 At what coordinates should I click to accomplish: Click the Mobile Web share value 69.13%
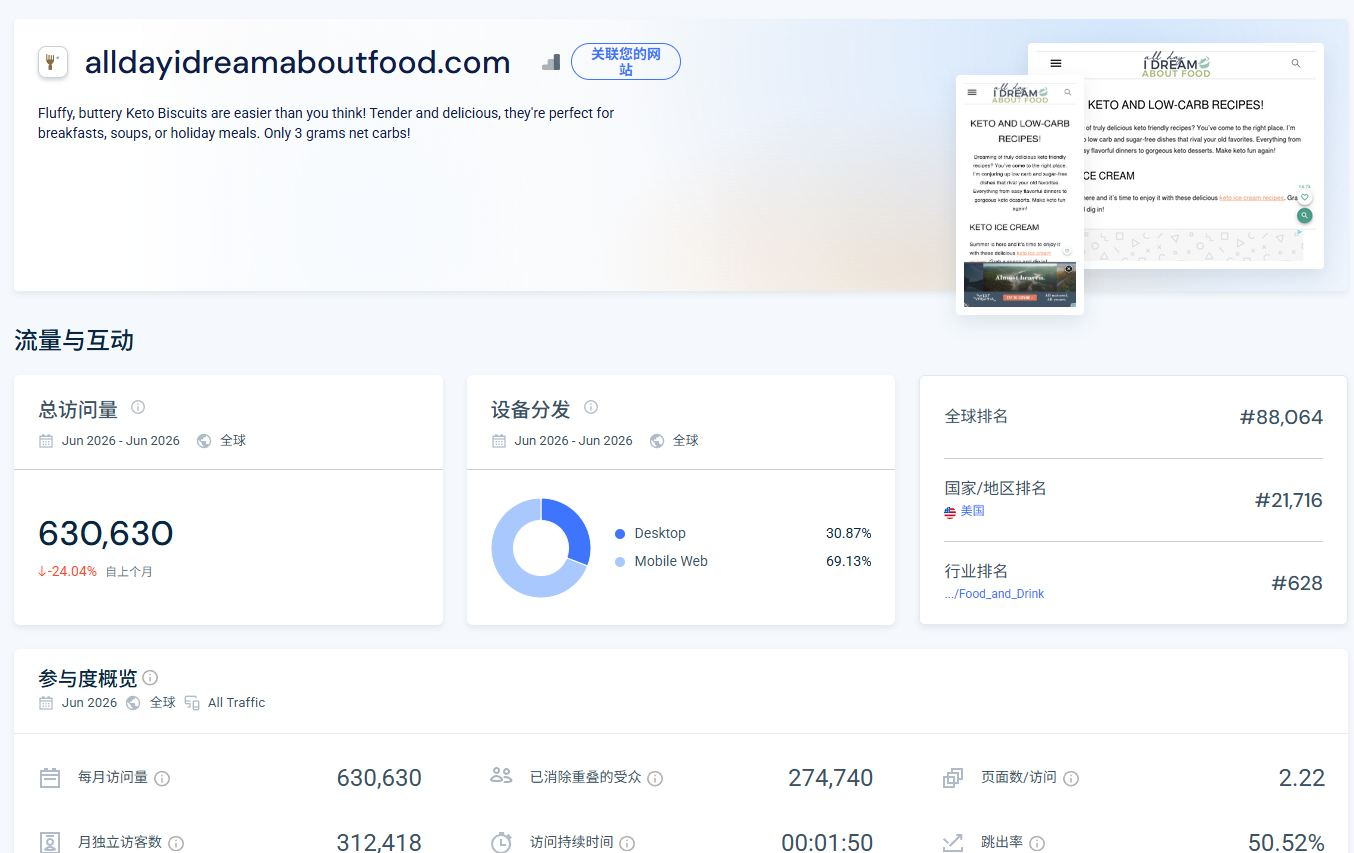(848, 562)
